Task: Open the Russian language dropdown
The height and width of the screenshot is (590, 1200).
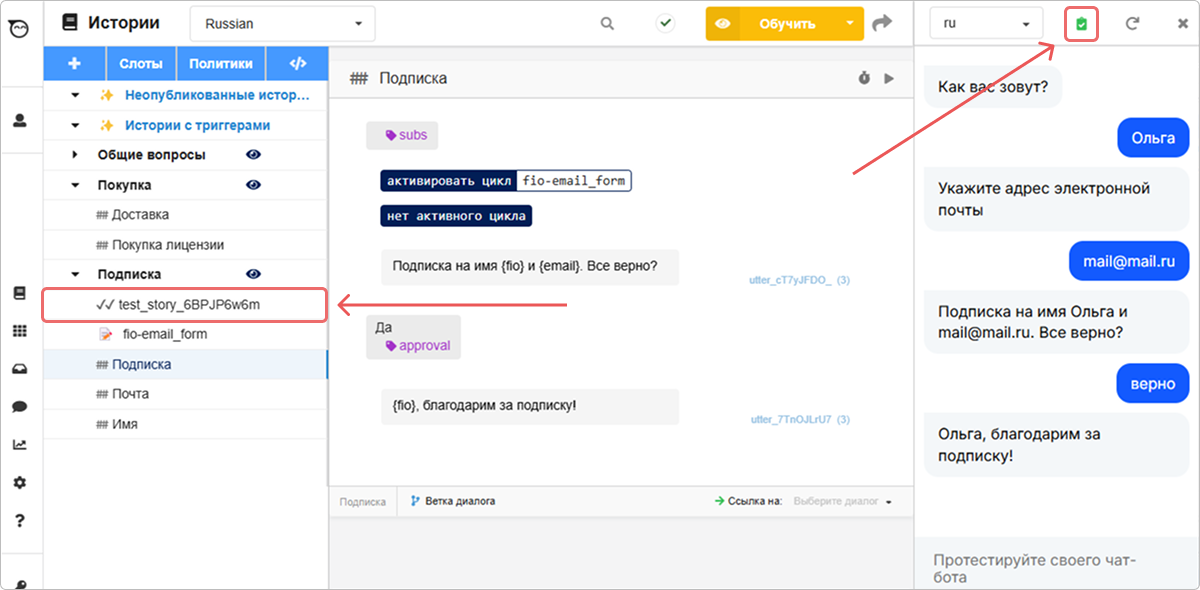Action: (x=281, y=22)
